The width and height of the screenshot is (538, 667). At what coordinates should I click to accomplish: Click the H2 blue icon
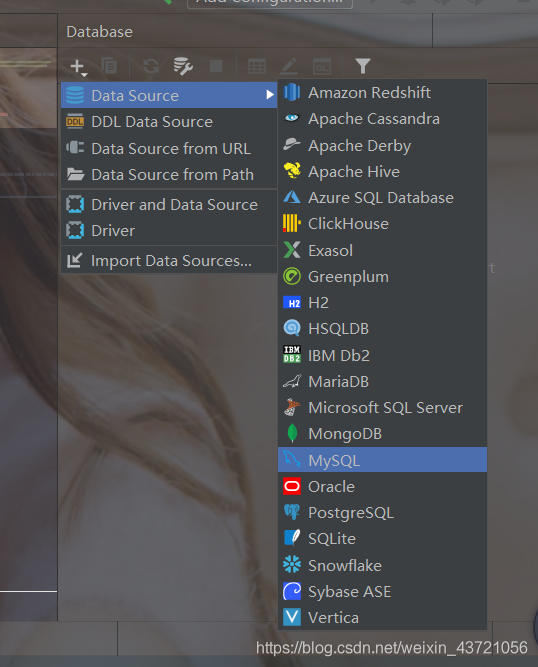coord(292,303)
